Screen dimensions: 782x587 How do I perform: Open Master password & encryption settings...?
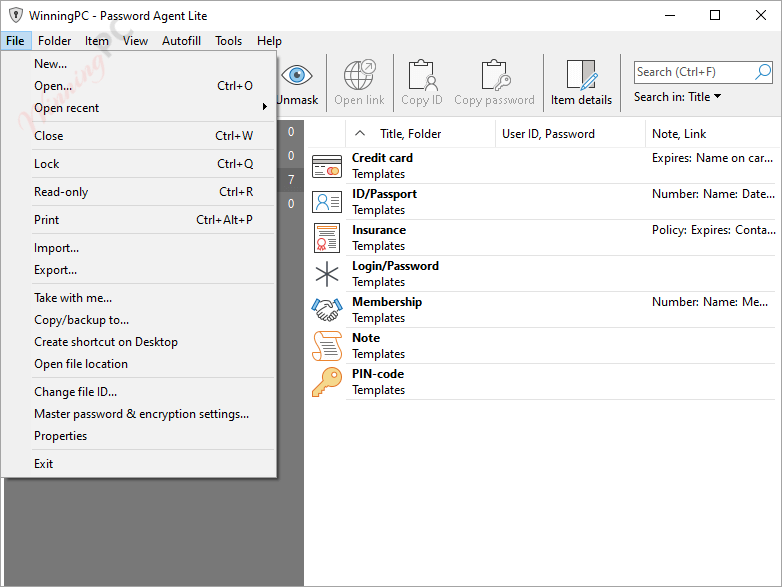tap(139, 413)
